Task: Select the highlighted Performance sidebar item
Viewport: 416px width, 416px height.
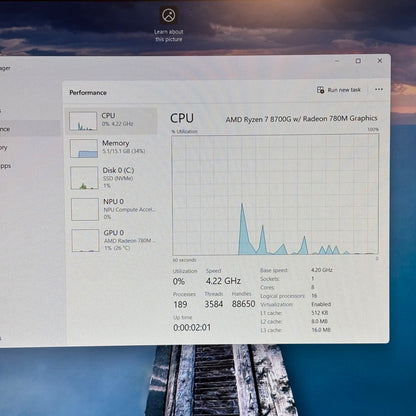Action: (29, 129)
